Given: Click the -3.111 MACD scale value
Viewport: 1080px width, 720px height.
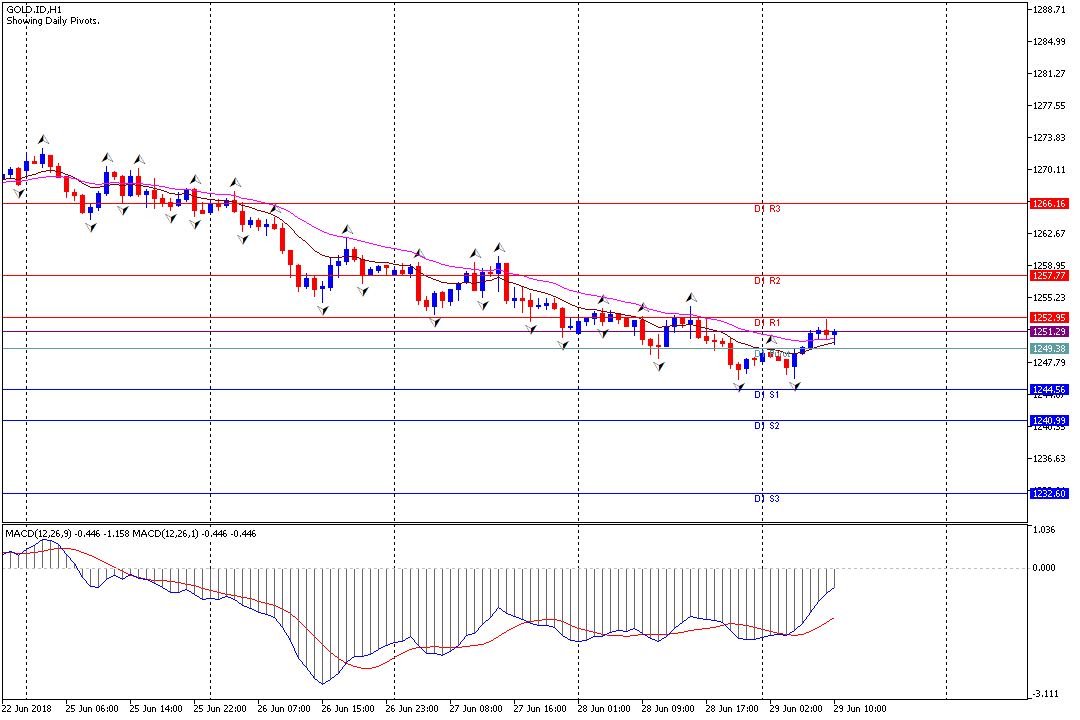Looking at the screenshot, I should (x=1044, y=695).
